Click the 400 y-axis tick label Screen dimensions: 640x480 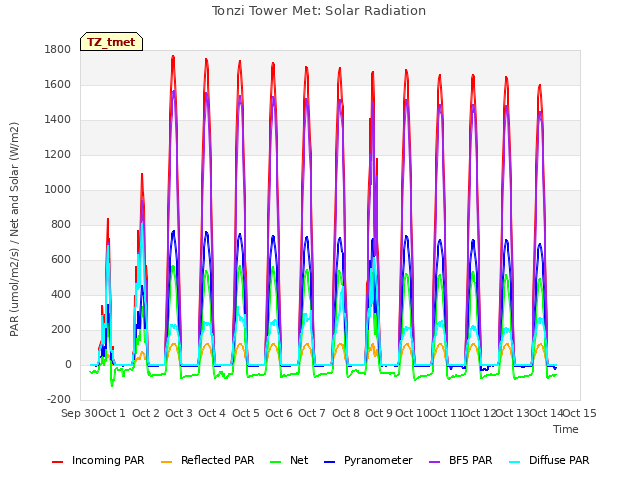click(61, 295)
